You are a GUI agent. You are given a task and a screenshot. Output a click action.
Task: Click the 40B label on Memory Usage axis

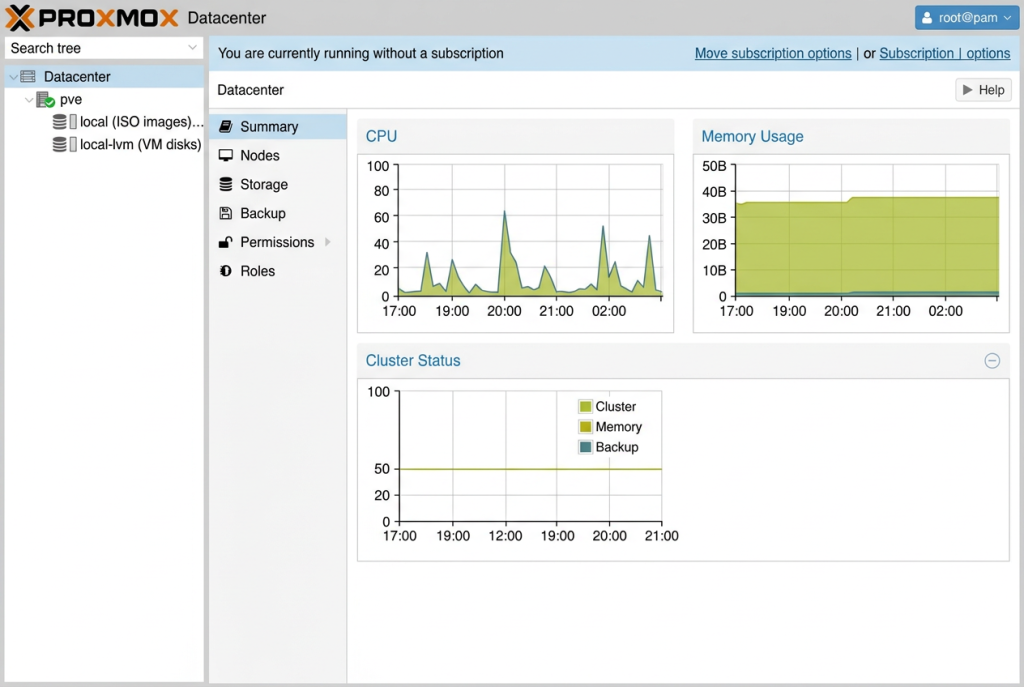click(x=714, y=191)
